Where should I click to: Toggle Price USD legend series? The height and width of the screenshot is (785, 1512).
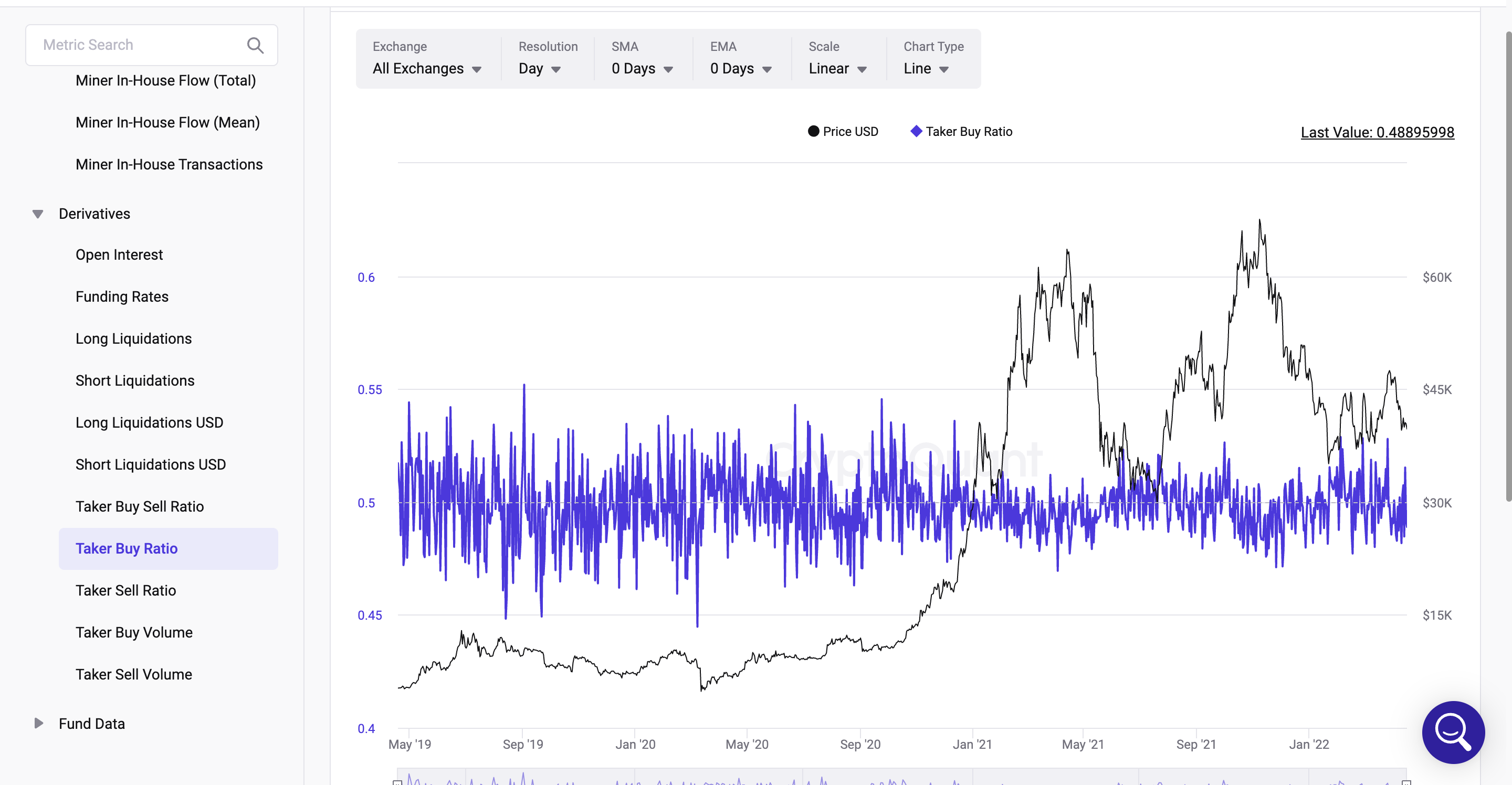coord(843,131)
